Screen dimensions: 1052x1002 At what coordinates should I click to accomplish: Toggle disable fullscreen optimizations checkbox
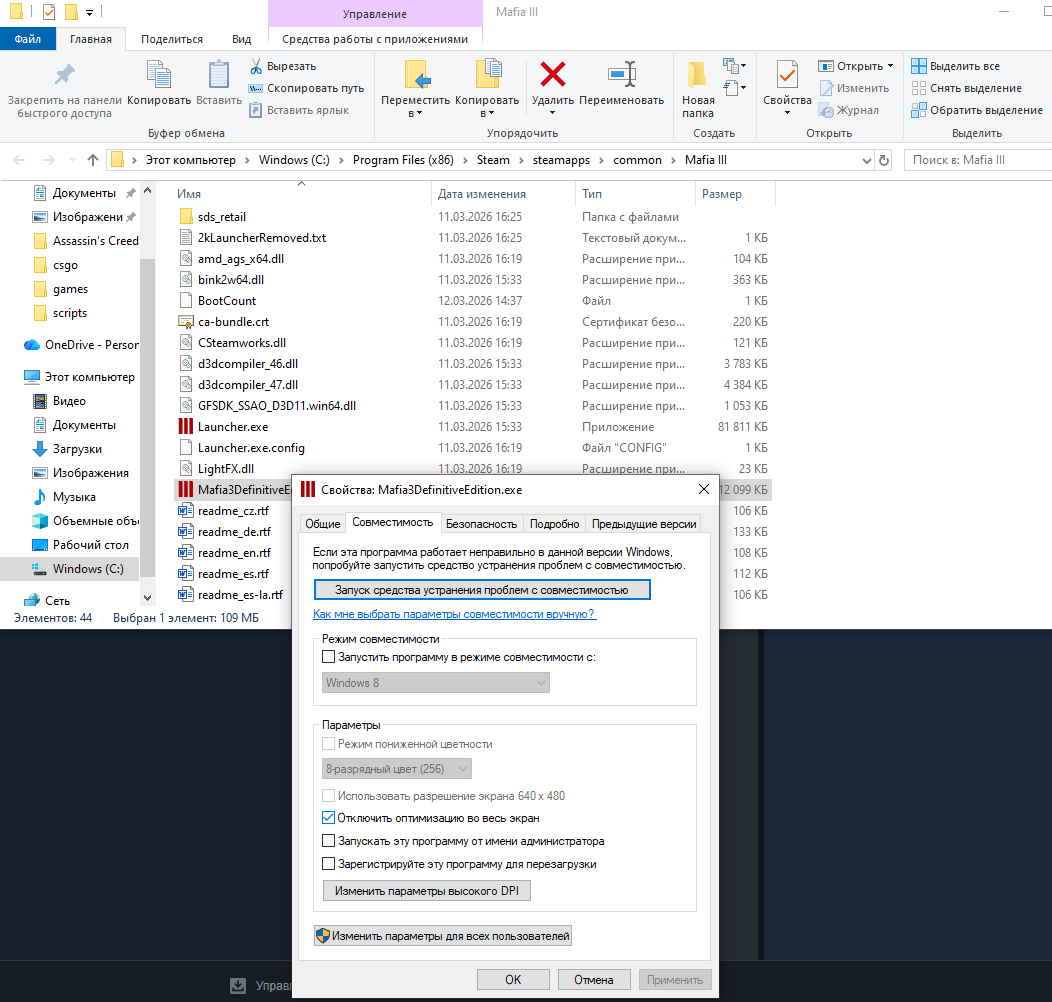pos(328,818)
